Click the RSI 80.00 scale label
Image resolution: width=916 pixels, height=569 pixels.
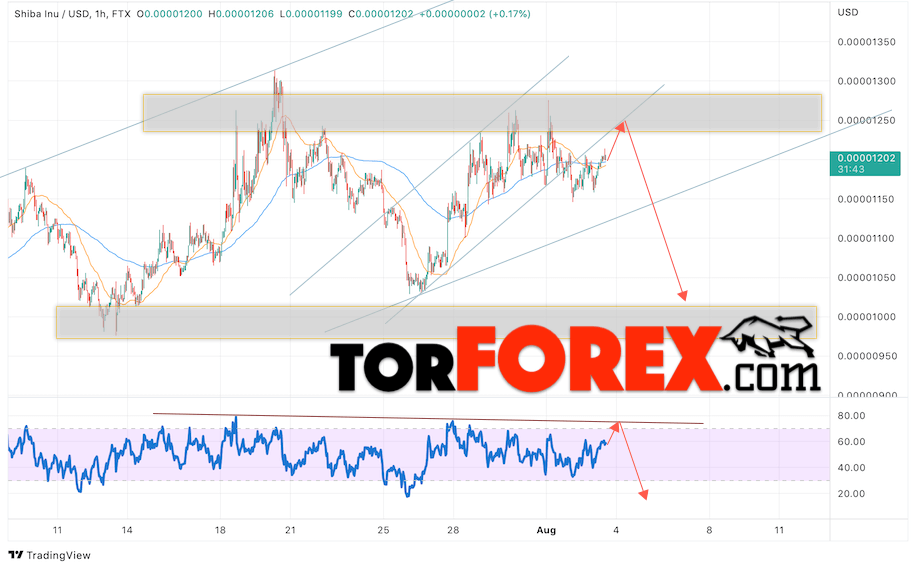[851, 416]
